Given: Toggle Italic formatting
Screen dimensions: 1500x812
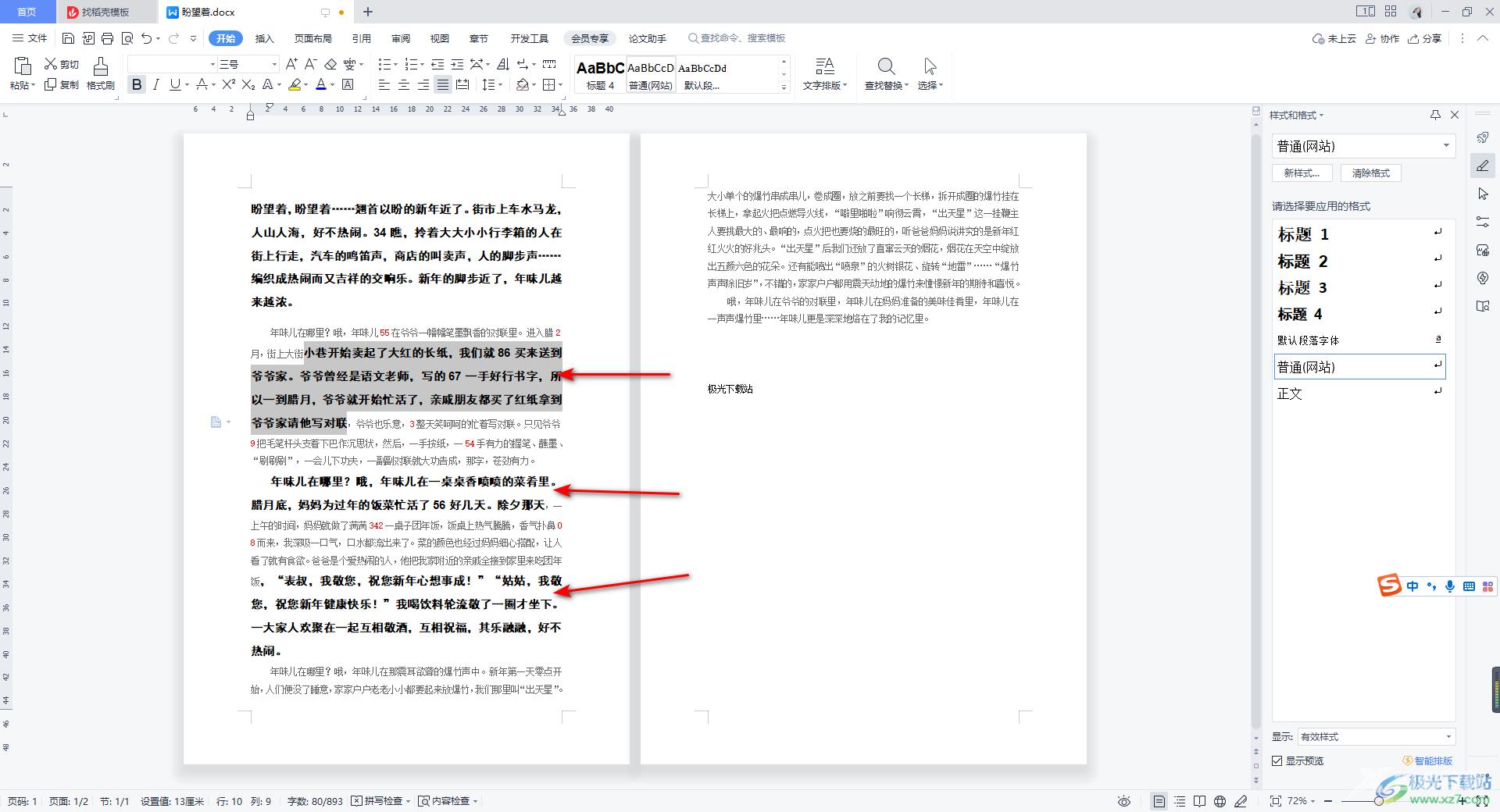Looking at the screenshot, I should coord(156,84).
